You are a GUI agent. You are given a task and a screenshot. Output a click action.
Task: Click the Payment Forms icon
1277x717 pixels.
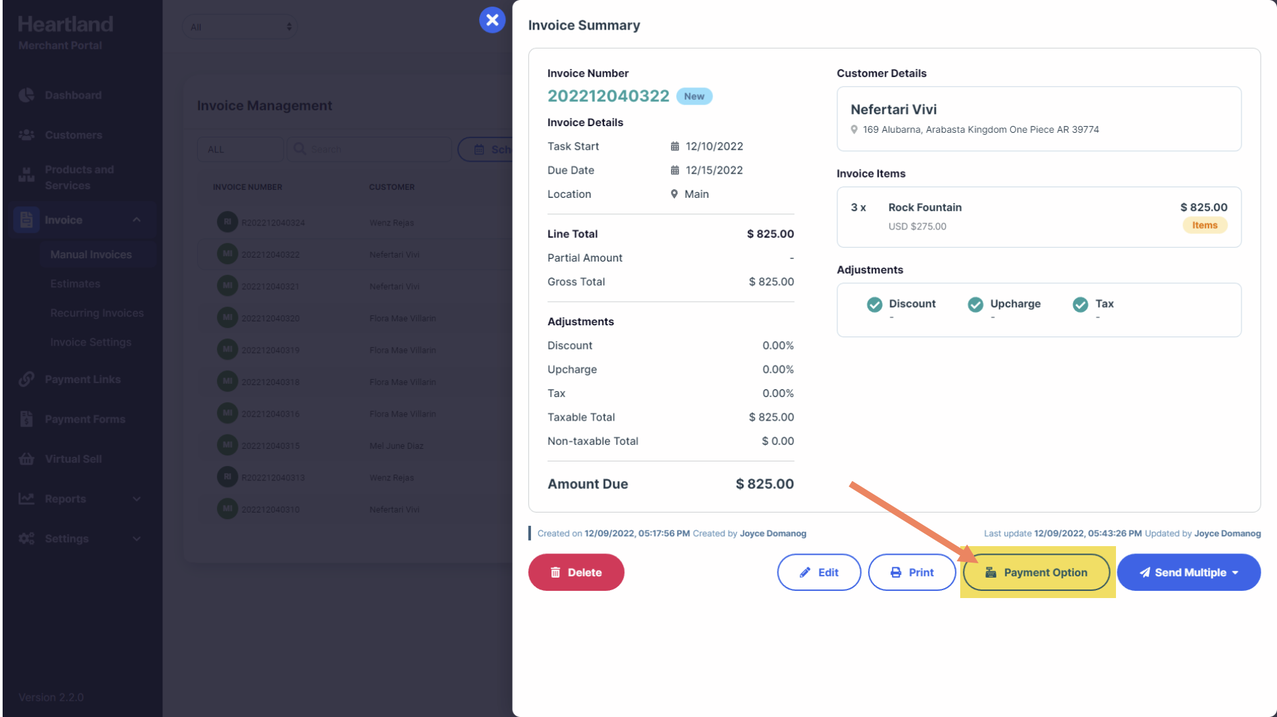(x=27, y=419)
